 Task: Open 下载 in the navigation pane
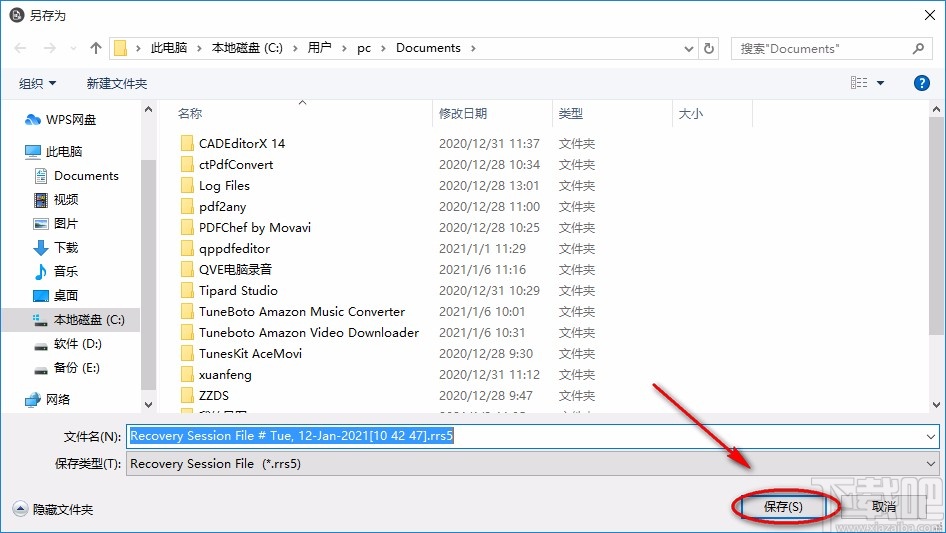click(56, 247)
